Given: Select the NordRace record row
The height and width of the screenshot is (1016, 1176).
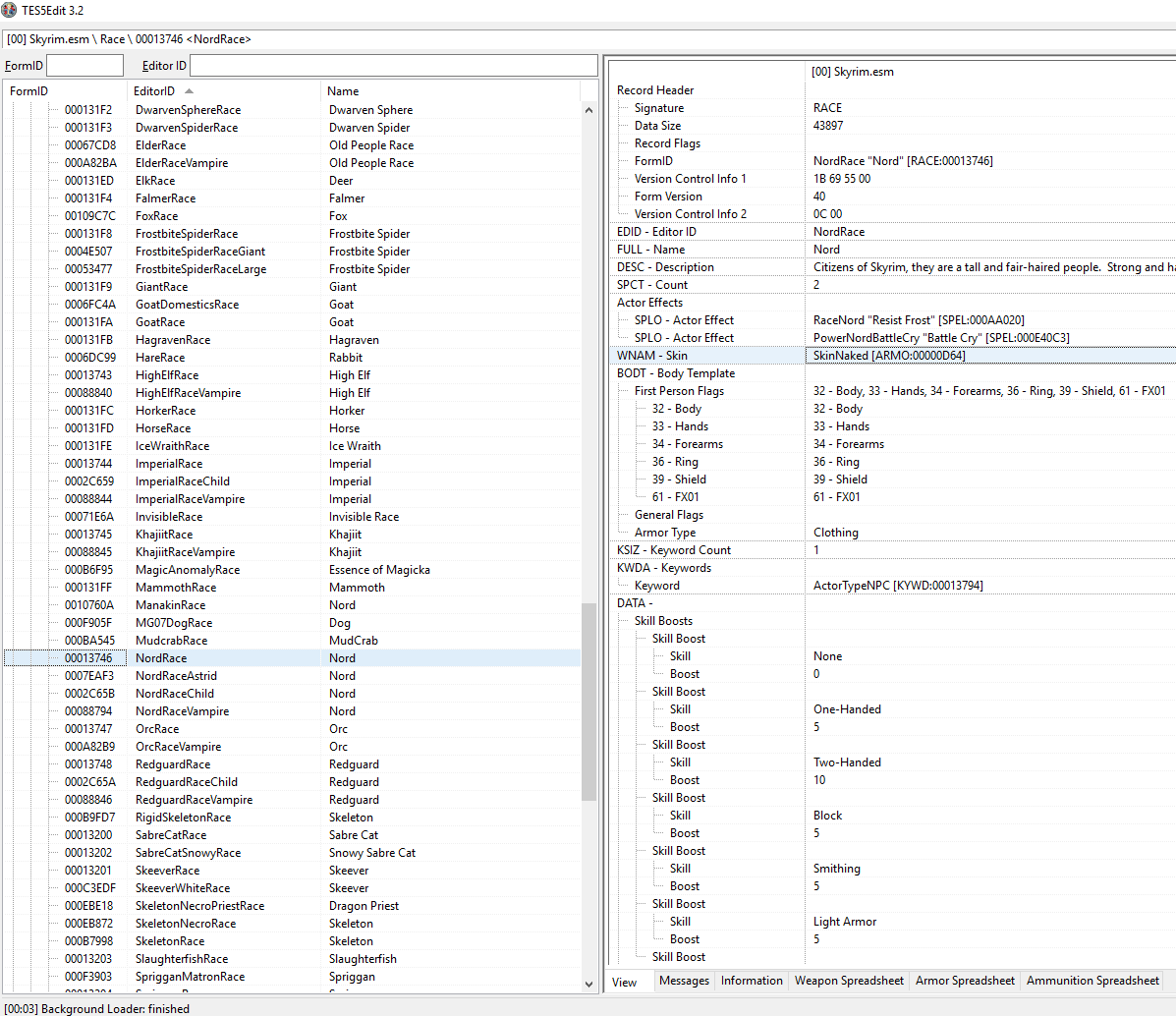Looking at the screenshot, I should click(293, 658).
